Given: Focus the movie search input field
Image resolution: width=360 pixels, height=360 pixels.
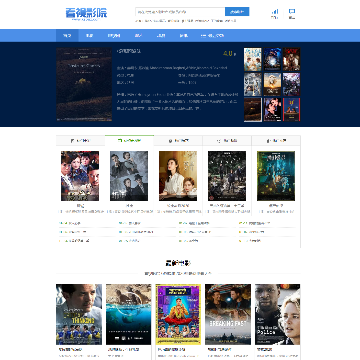Looking at the screenshot, I should (180, 12).
